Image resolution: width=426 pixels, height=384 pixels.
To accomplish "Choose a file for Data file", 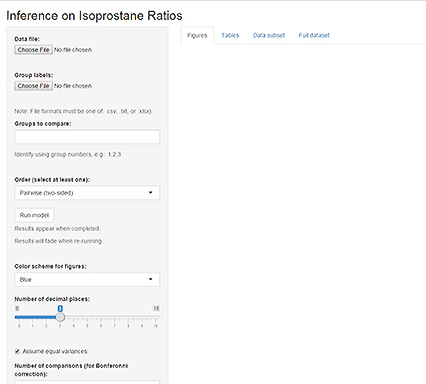I will tap(33, 50).
